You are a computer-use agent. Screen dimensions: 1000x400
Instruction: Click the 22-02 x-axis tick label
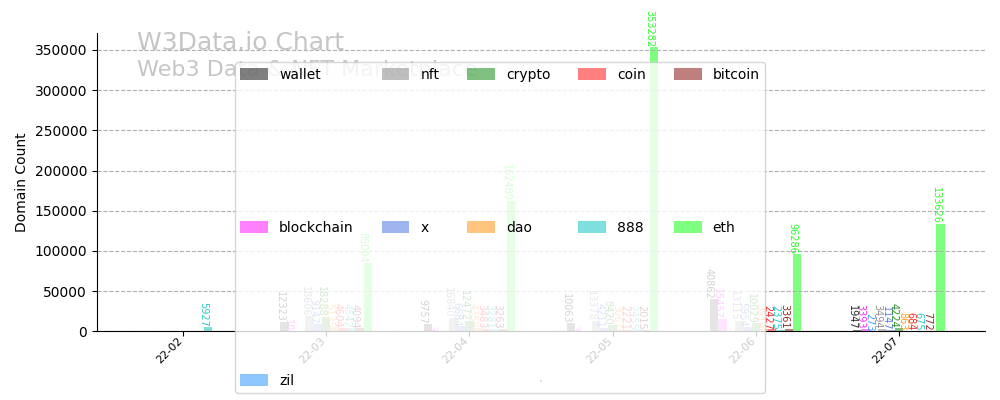tap(169, 351)
